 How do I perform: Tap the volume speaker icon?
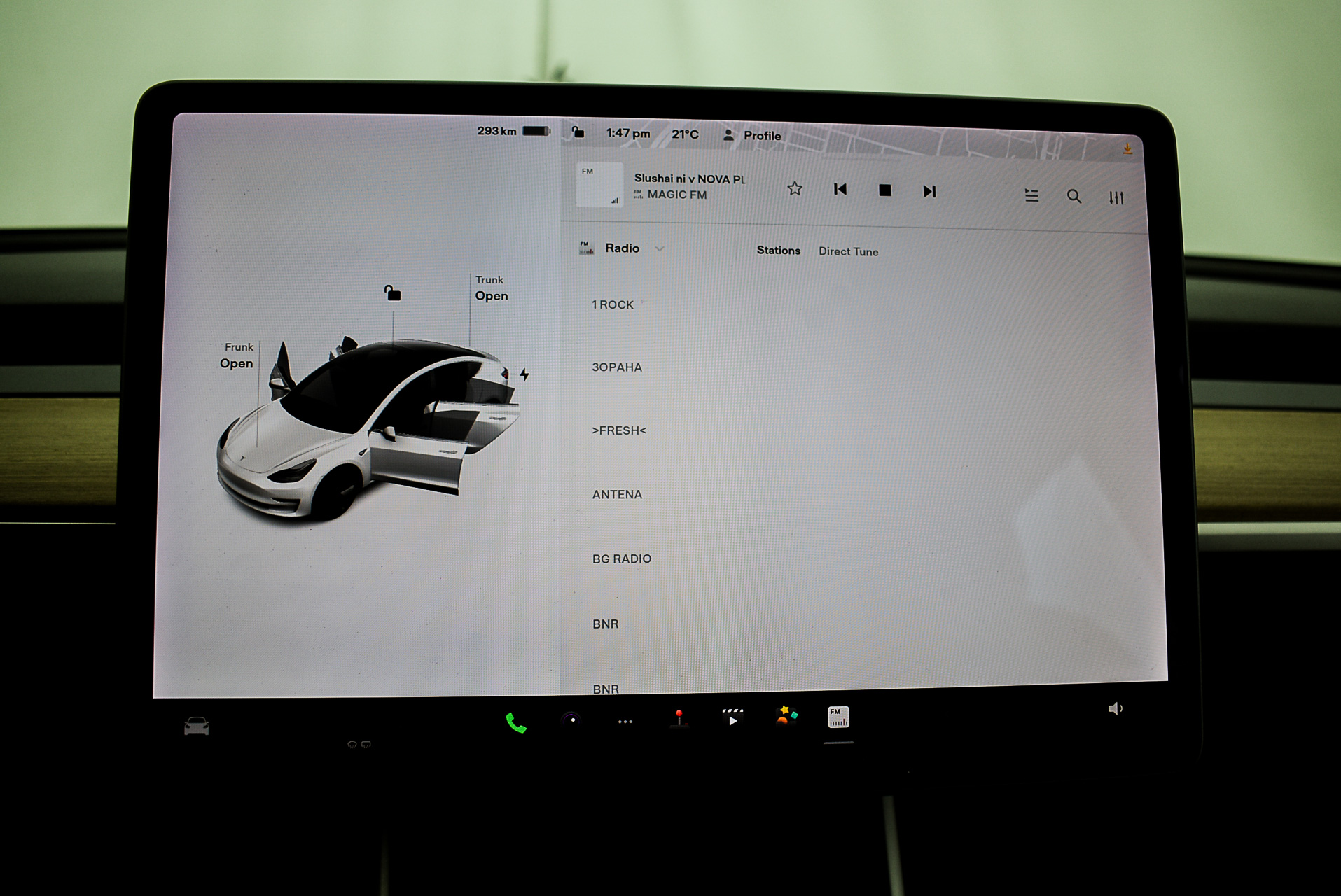(1116, 709)
